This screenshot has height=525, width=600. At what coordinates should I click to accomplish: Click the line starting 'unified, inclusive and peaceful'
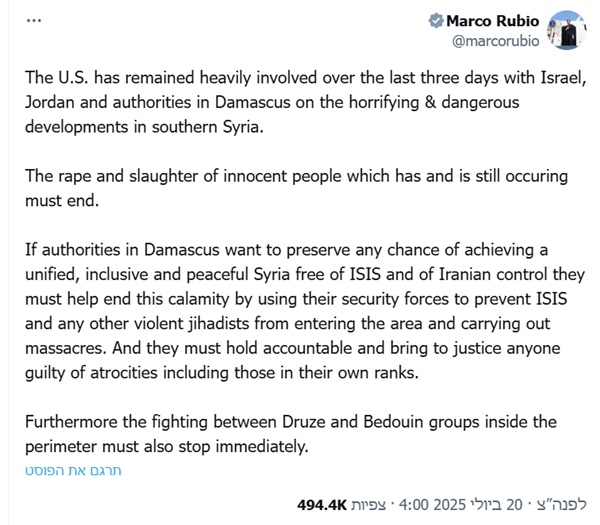[305, 274]
